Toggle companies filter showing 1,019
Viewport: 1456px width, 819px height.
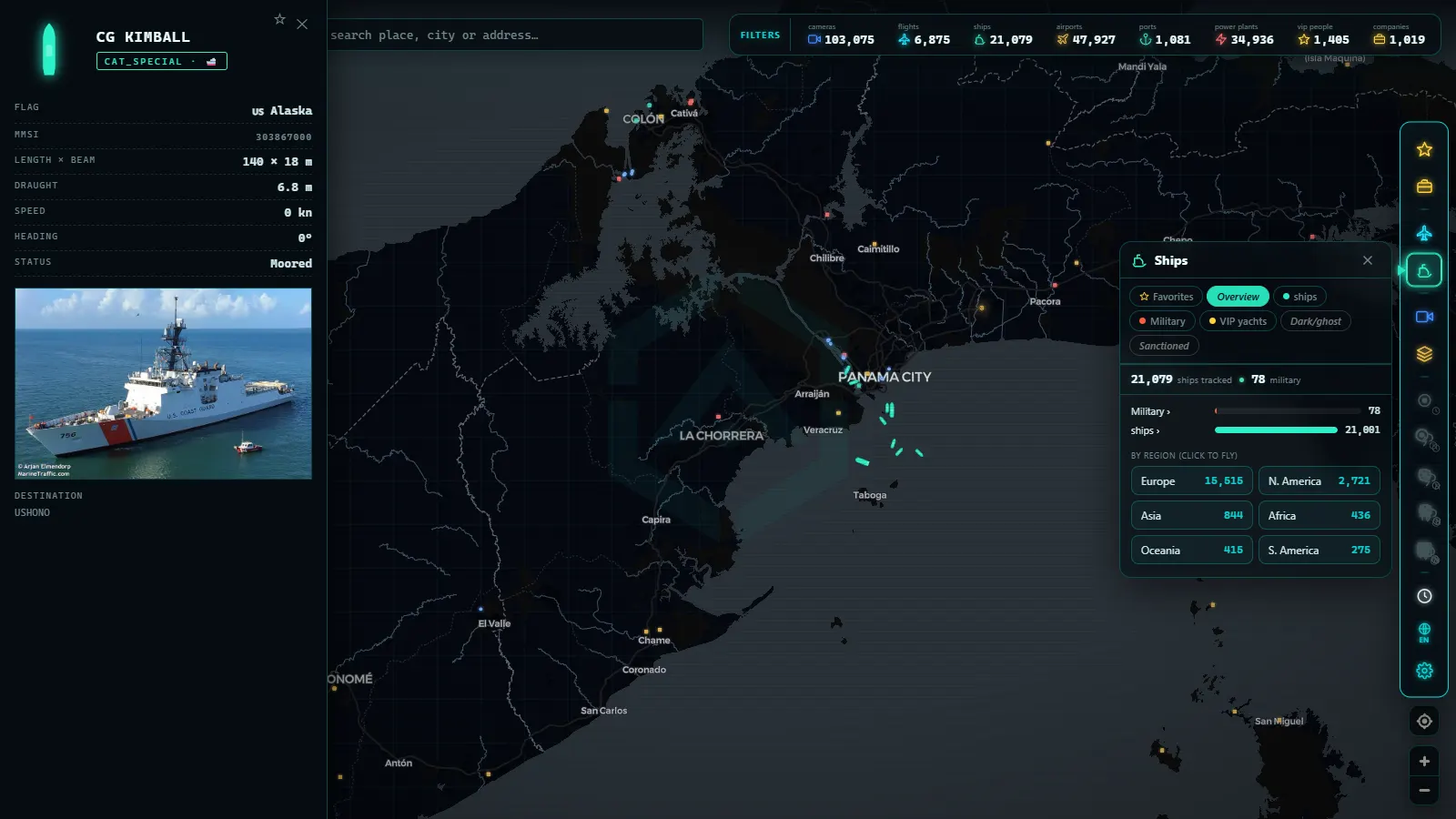click(1399, 35)
